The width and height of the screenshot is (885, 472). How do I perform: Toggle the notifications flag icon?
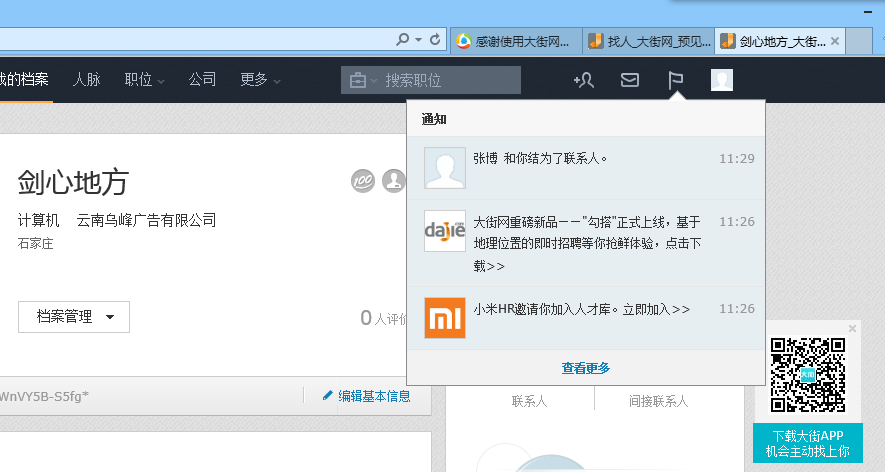(x=676, y=80)
